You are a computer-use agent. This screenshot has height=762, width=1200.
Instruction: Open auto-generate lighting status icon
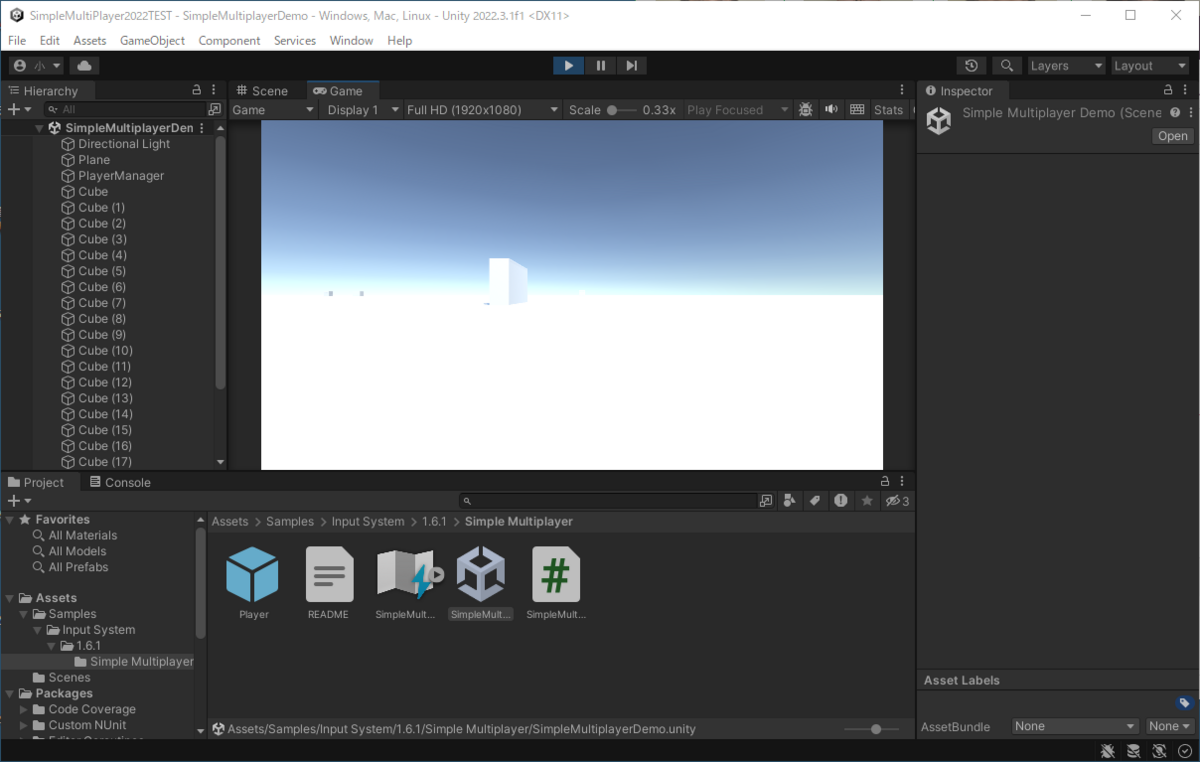[1159, 751]
